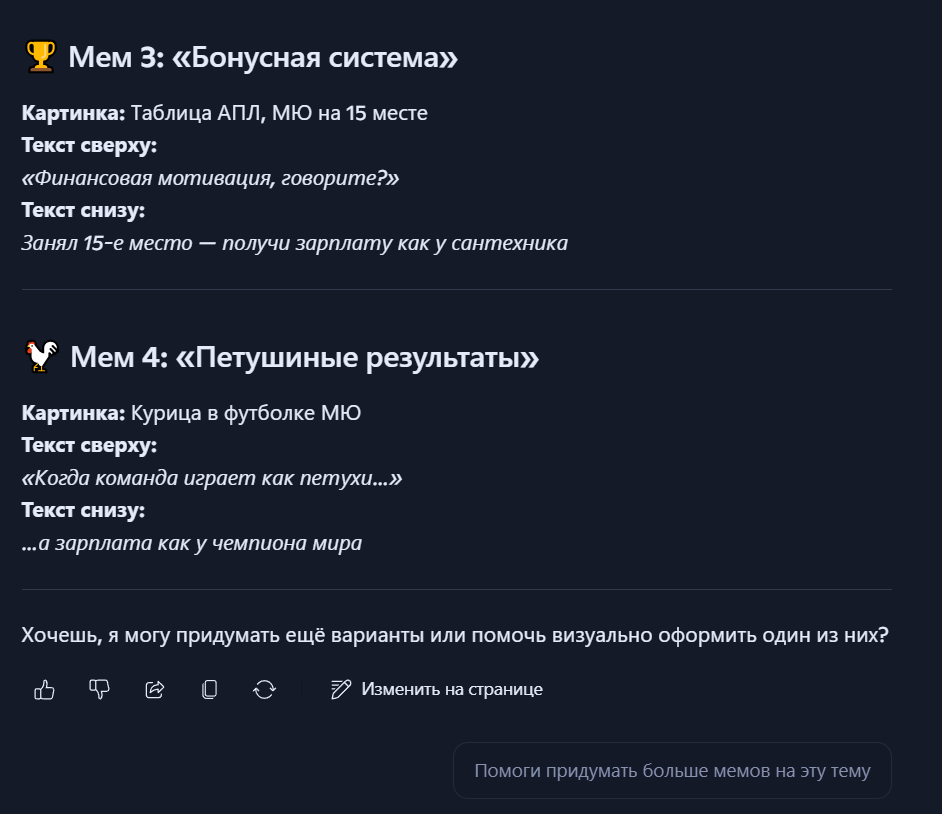Click the thumbs down icon to dislike the response
942x814 pixels.
tap(99, 689)
